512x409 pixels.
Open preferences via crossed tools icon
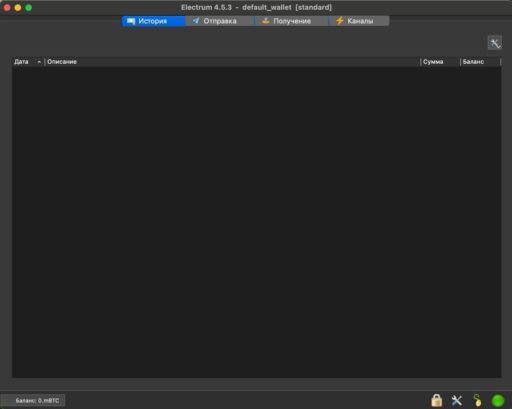[x=457, y=400]
